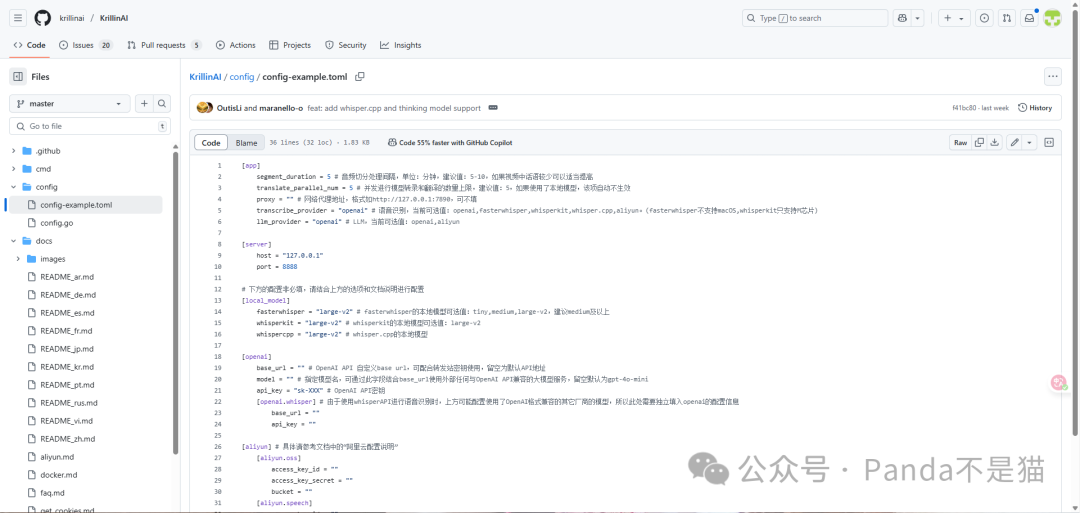Image resolution: width=1080 pixels, height=513 pixels.
Task: Collapse the file tree panel icon
Action: coord(18,76)
